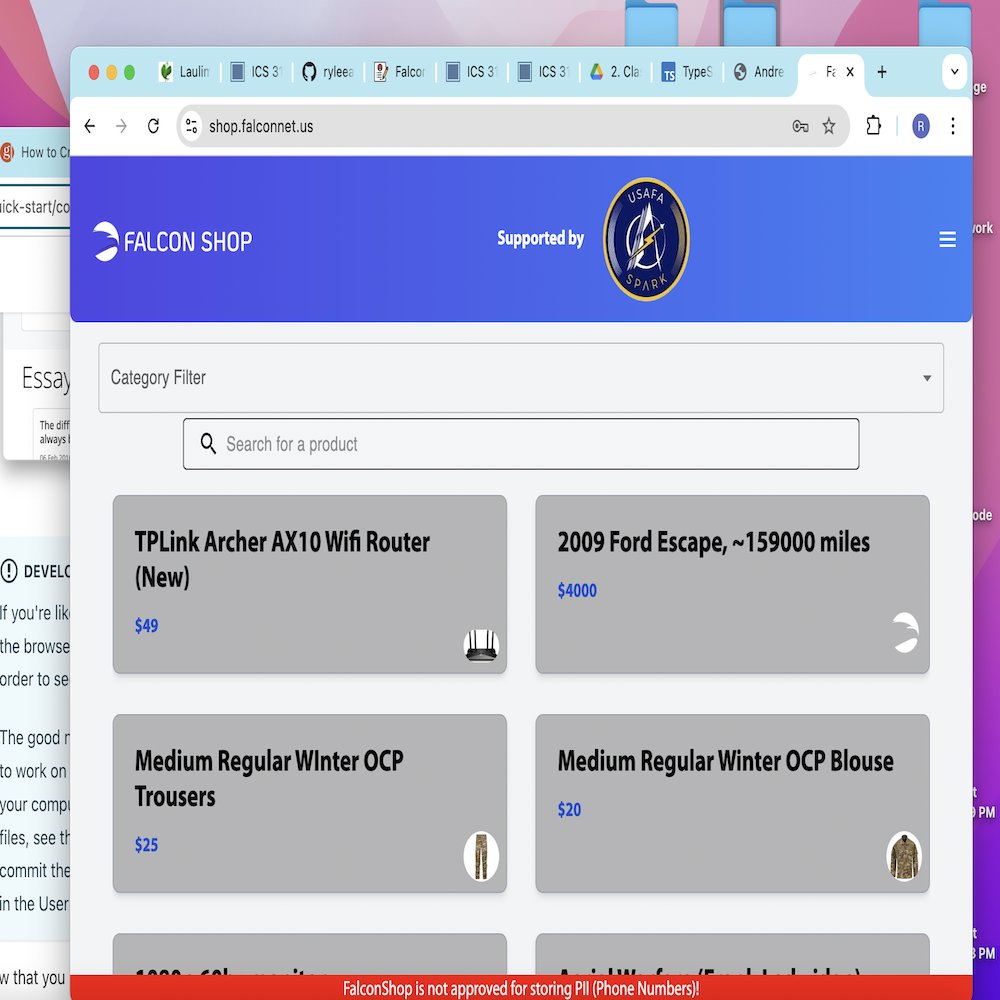1000x1000 pixels.
Task: Go back to the previous page
Action: (90, 126)
